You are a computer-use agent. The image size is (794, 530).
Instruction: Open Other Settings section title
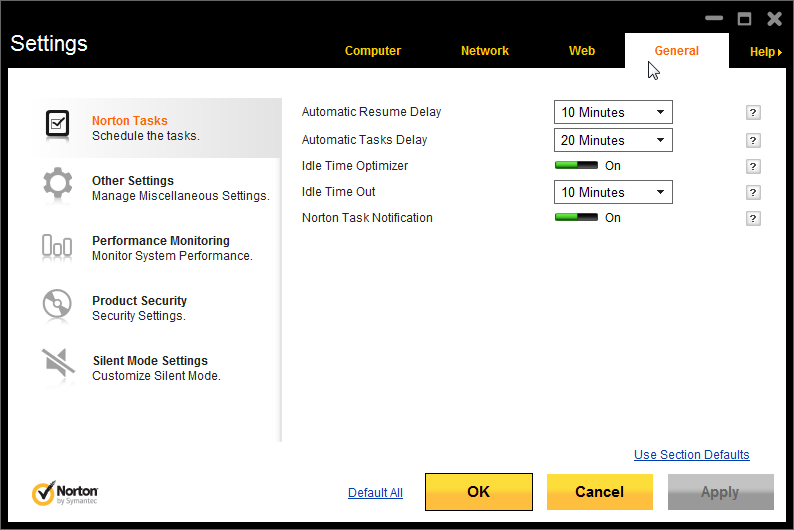point(133,181)
